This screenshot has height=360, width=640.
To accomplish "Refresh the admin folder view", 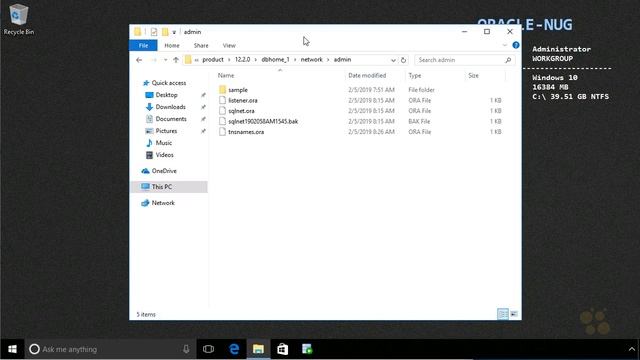I will pyautogui.click(x=403, y=60).
